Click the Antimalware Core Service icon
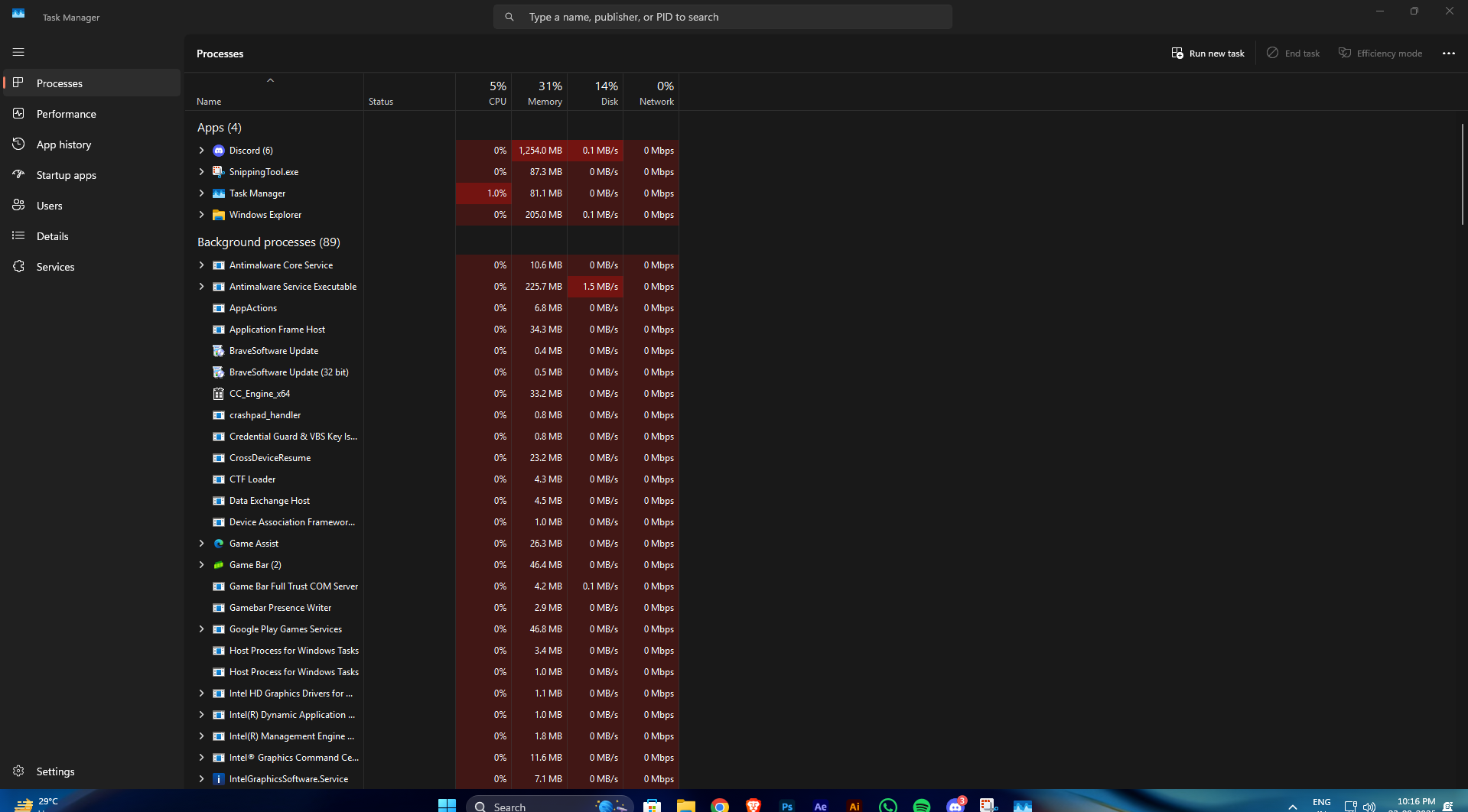This screenshot has width=1468, height=812. tap(219, 265)
